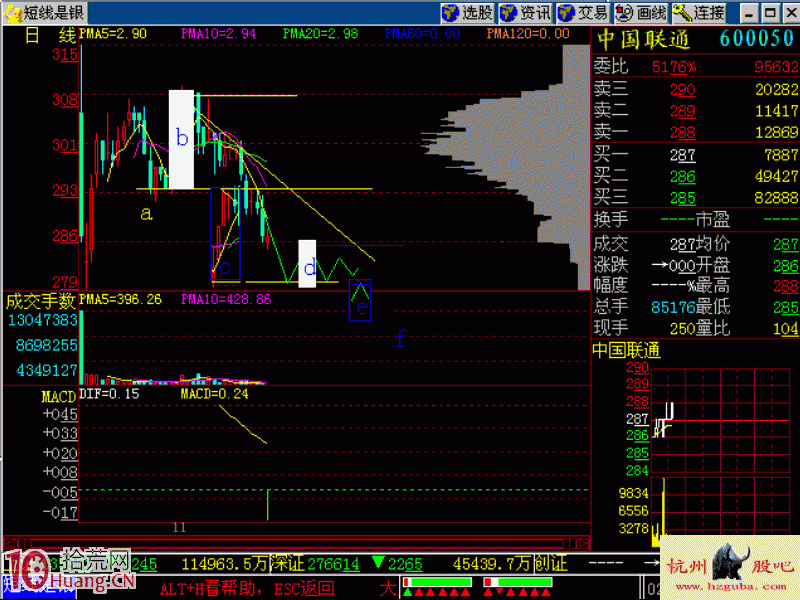
Task: Click the 涨跌 change label
Action: tap(611, 265)
